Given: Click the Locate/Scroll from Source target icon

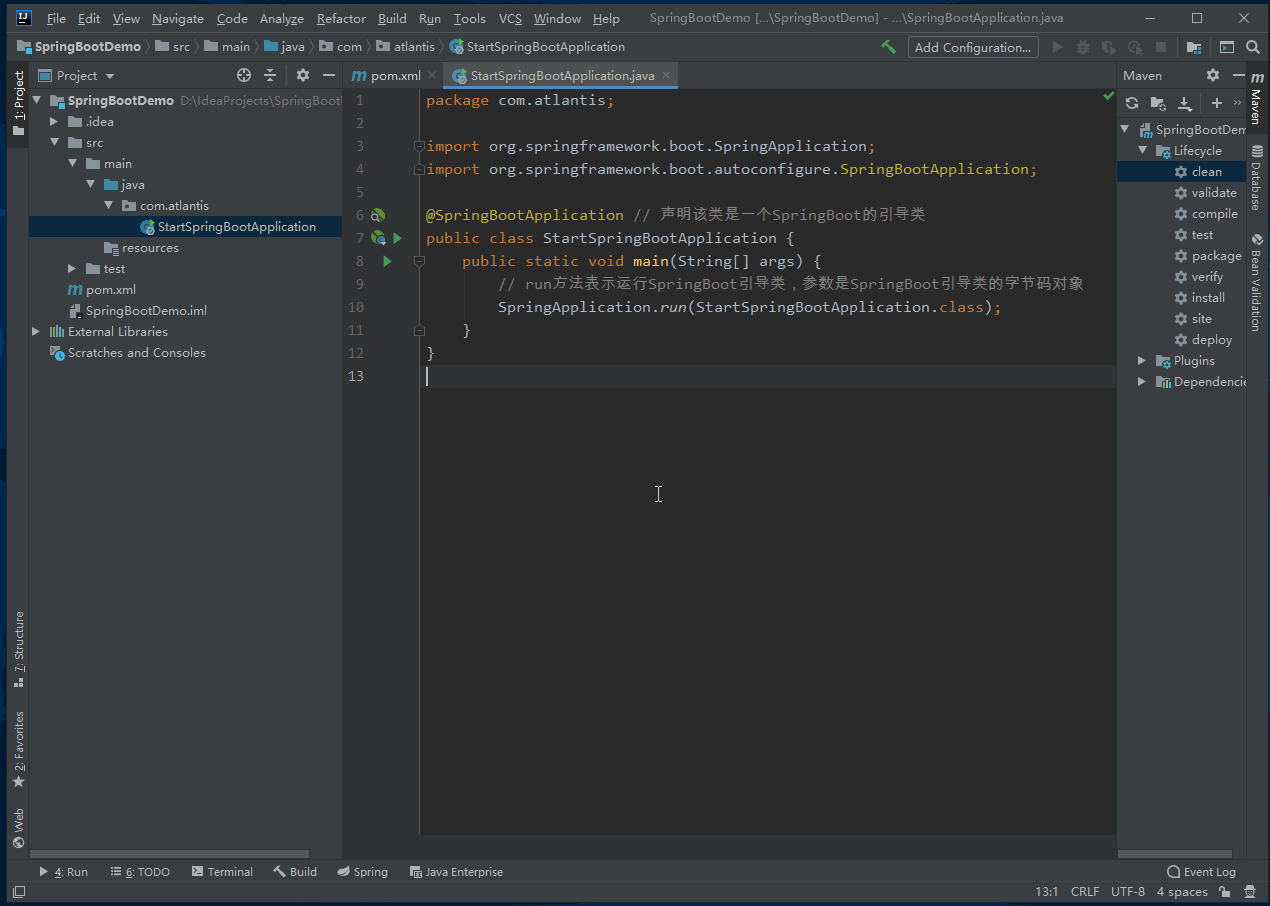Looking at the screenshot, I should pyautogui.click(x=244, y=75).
